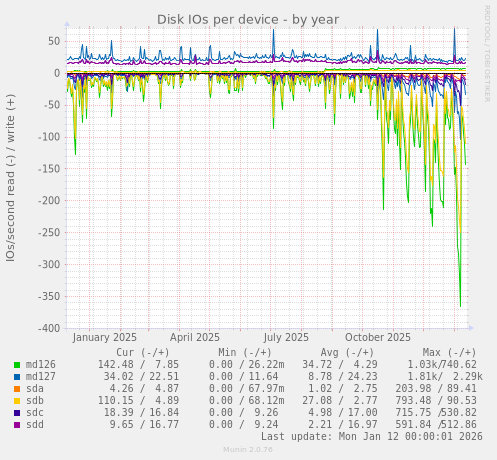Screen dimensions: 497x460
Task: Click the '-350' y-axis tick label
Action: pyautogui.click(x=49, y=296)
